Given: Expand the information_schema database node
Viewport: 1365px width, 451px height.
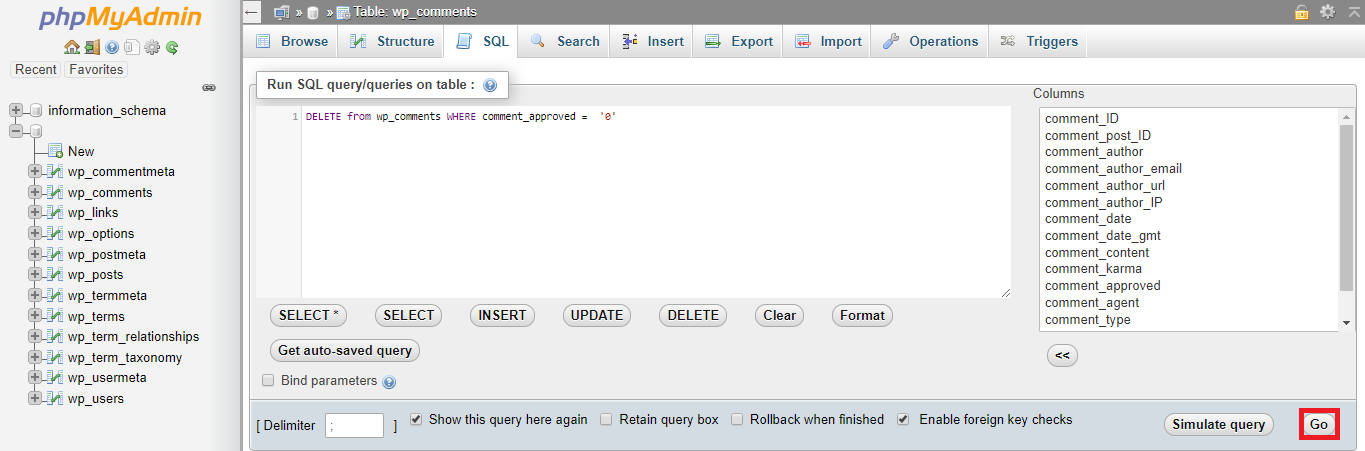Looking at the screenshot, I should [15, 110].
